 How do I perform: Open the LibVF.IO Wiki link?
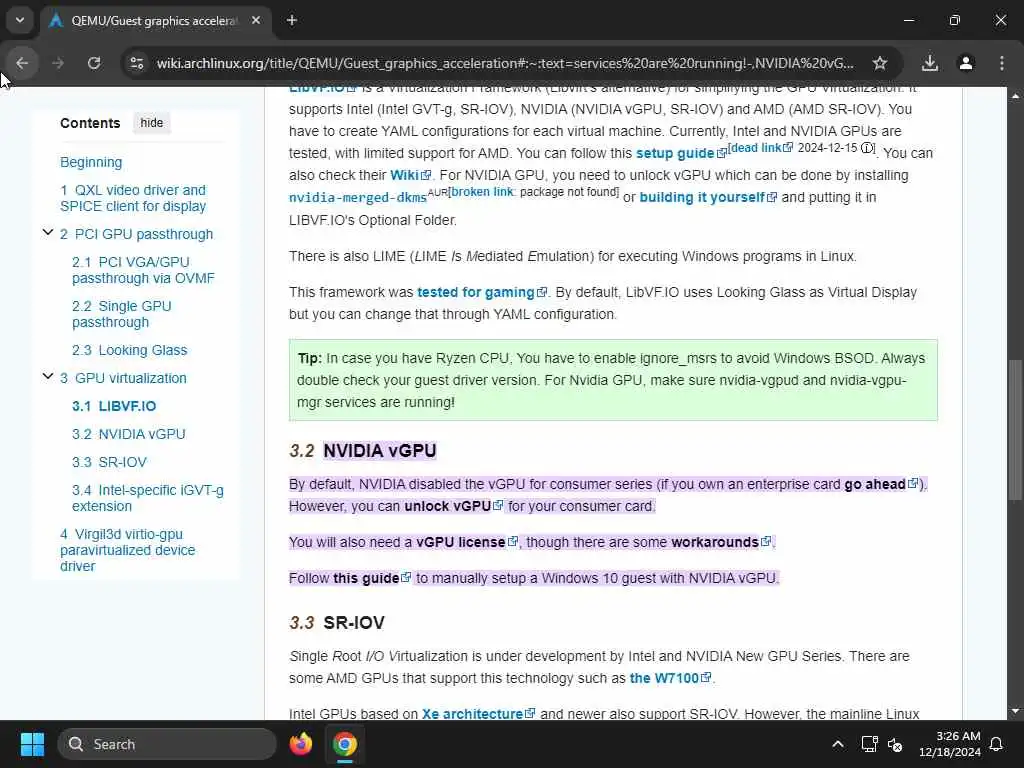click(411, 175)
